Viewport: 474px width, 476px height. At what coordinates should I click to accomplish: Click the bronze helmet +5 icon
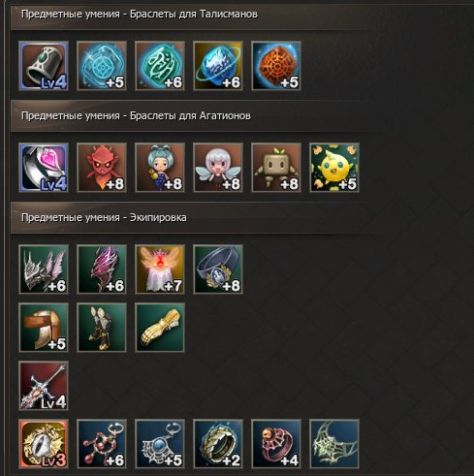pos(44,327)
